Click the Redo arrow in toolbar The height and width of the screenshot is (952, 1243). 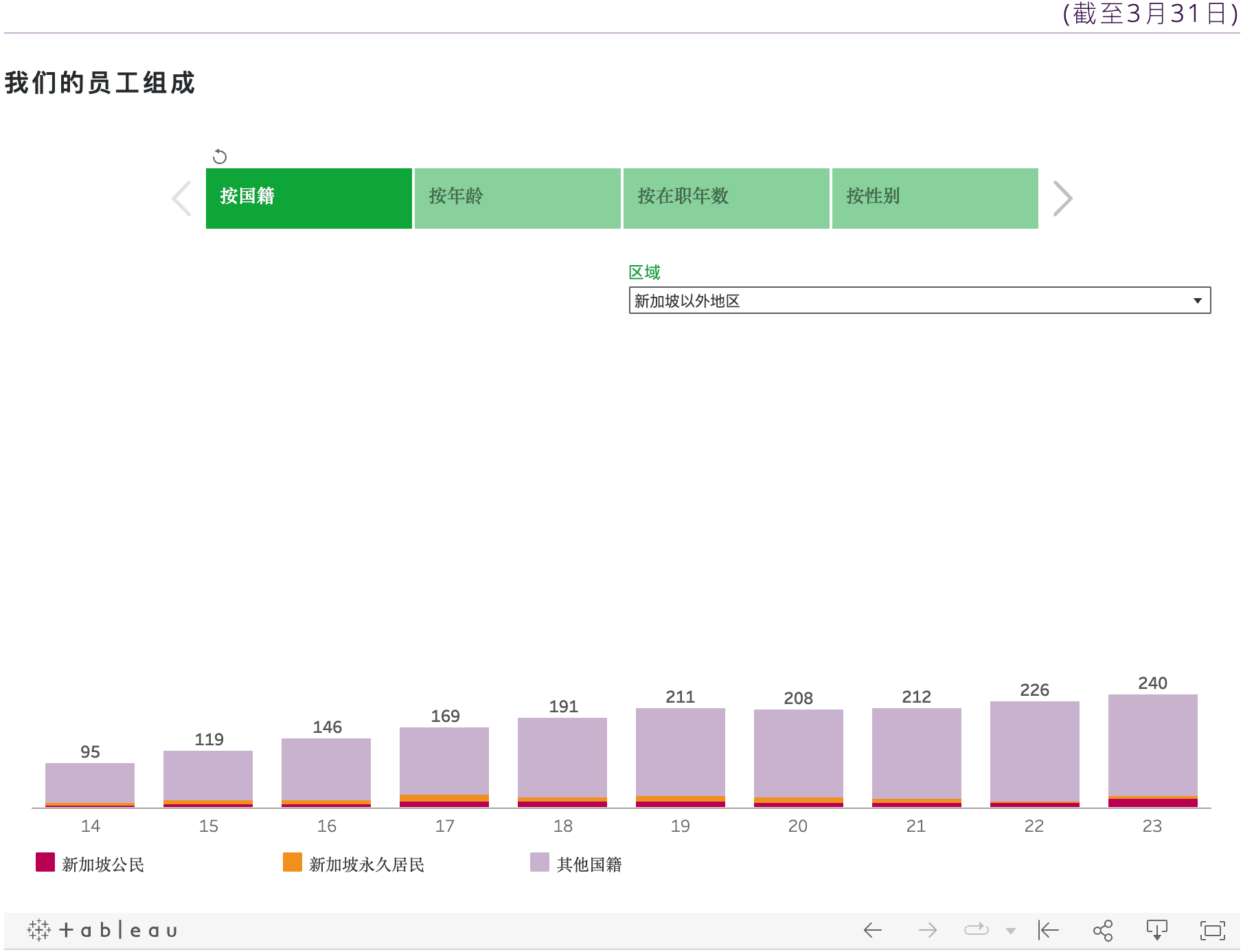click(928, 930)
